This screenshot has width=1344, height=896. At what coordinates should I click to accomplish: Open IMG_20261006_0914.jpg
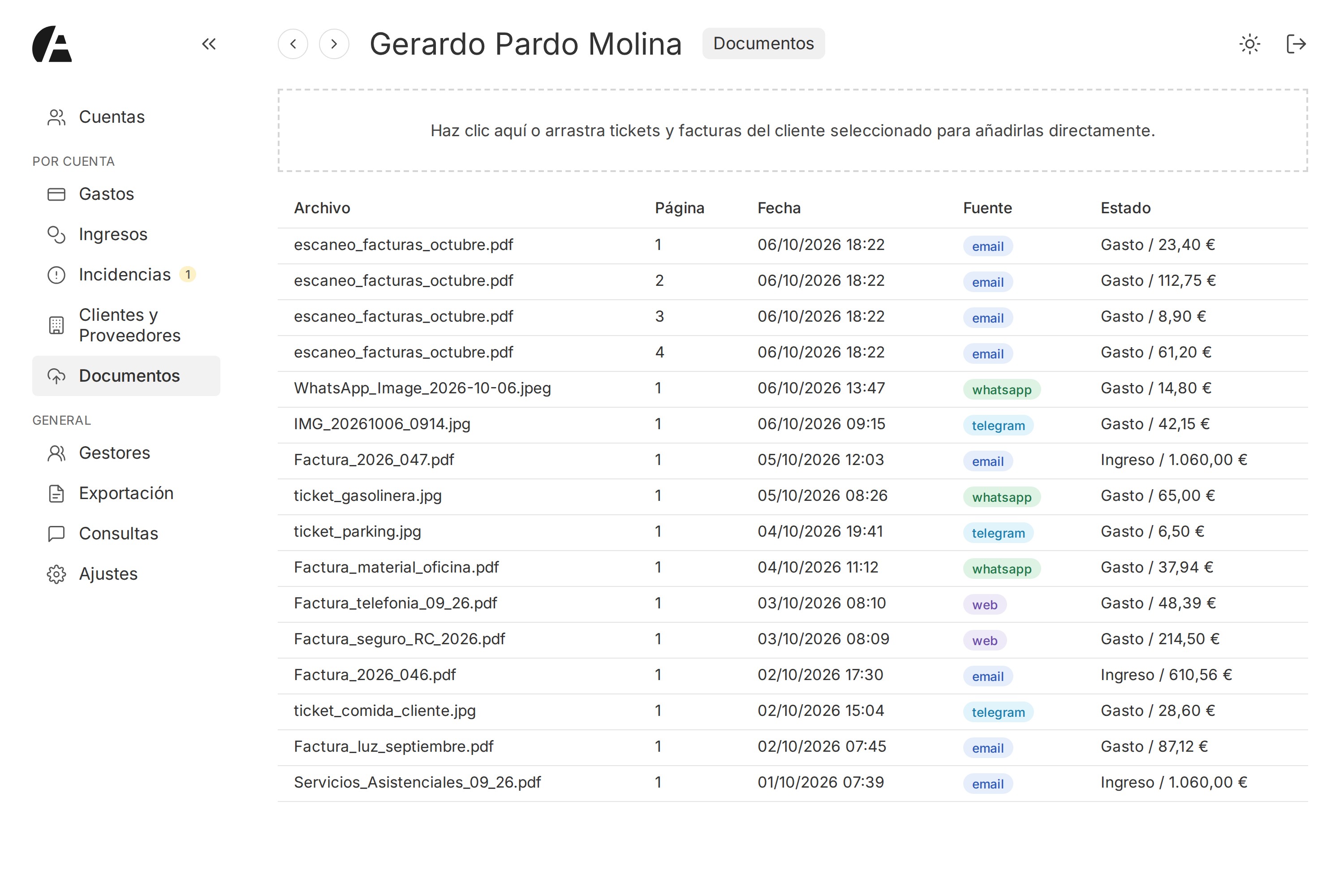(x=793, y=425)
